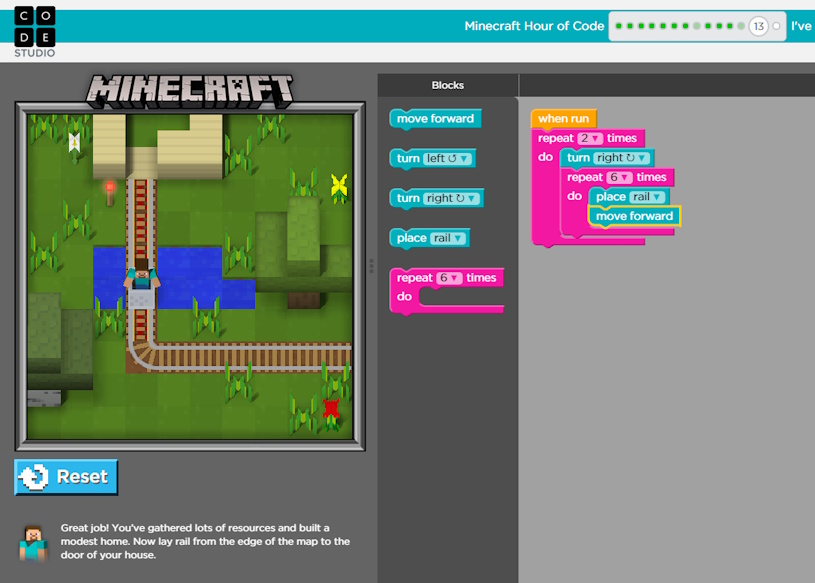Image resolution: width=815 pixels, height=583 pixels.
Task: Open level 13 in the progress bar
Action: pyautogui.click(x=756, y=25)
